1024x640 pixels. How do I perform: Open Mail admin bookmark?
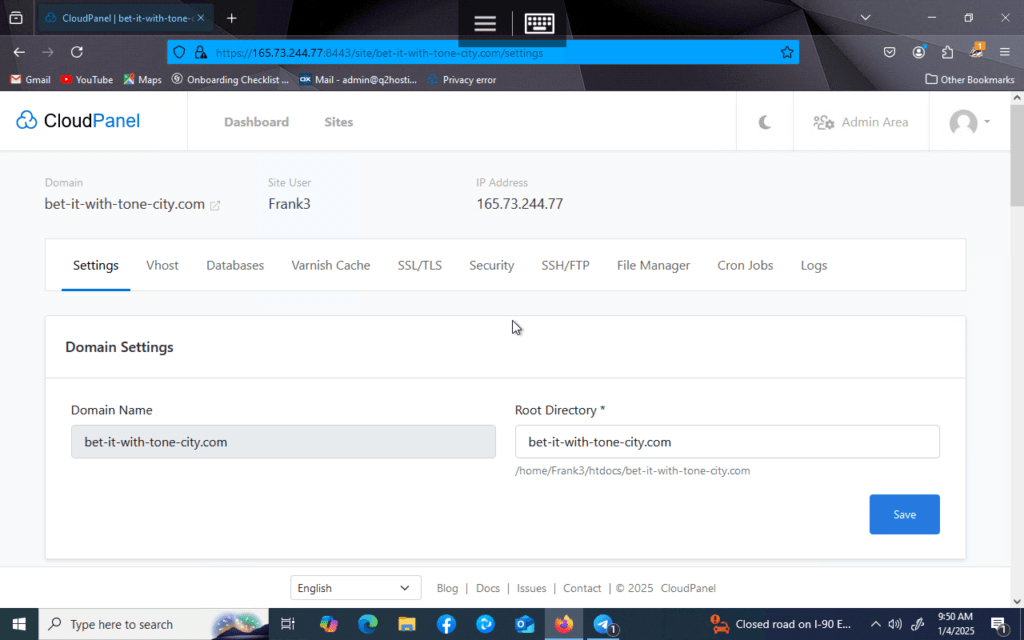358,80
